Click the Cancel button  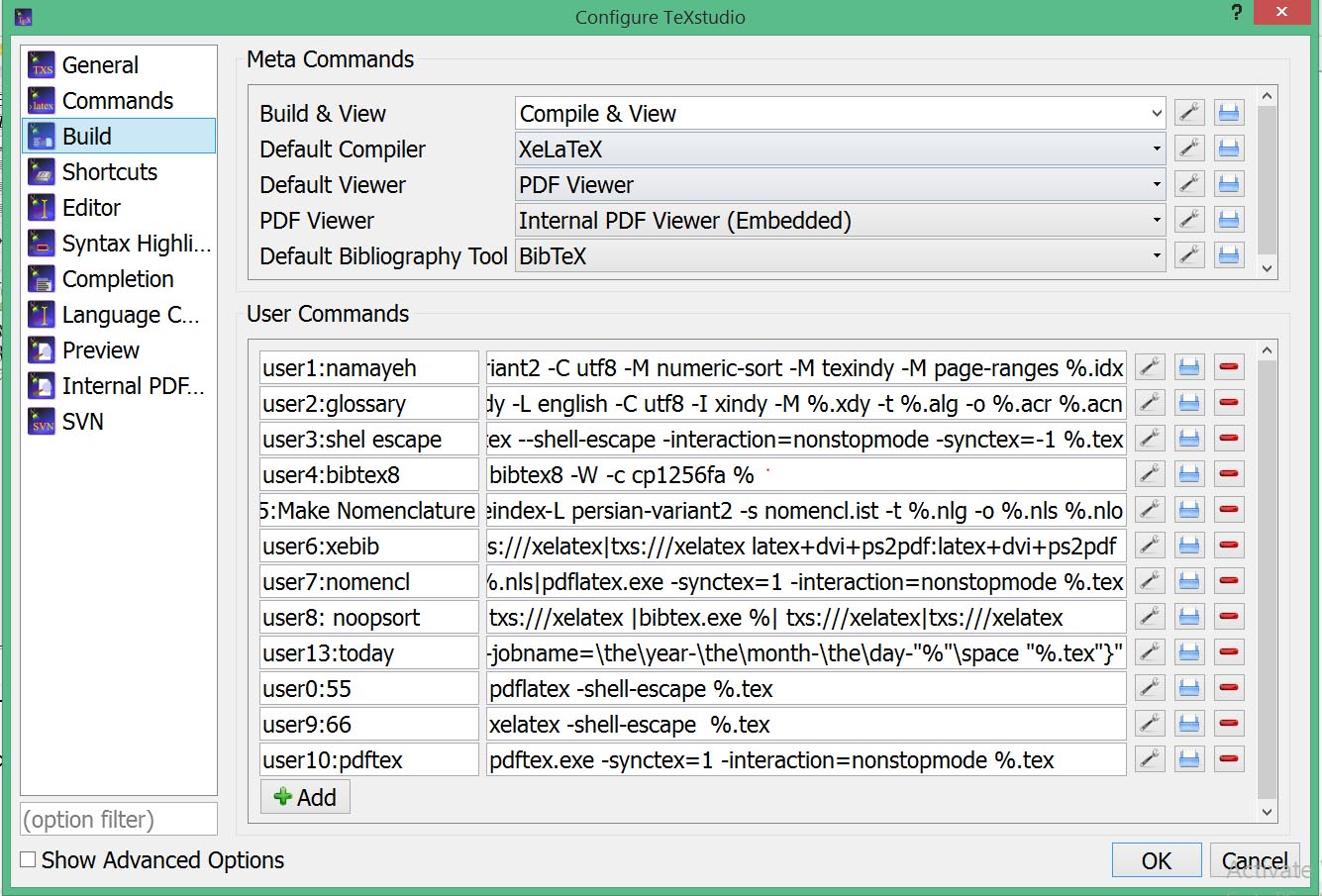coord(1255,860)
